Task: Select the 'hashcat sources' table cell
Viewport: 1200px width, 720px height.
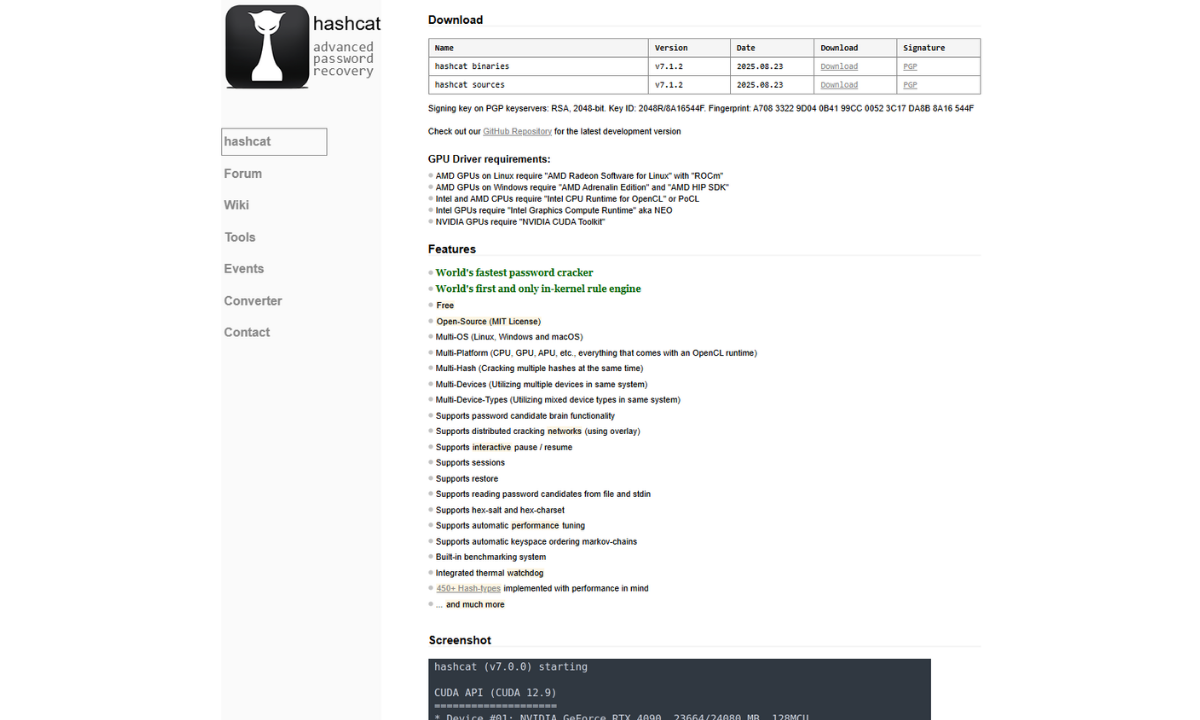Action: pyautogui.click(x=539, y=85)
